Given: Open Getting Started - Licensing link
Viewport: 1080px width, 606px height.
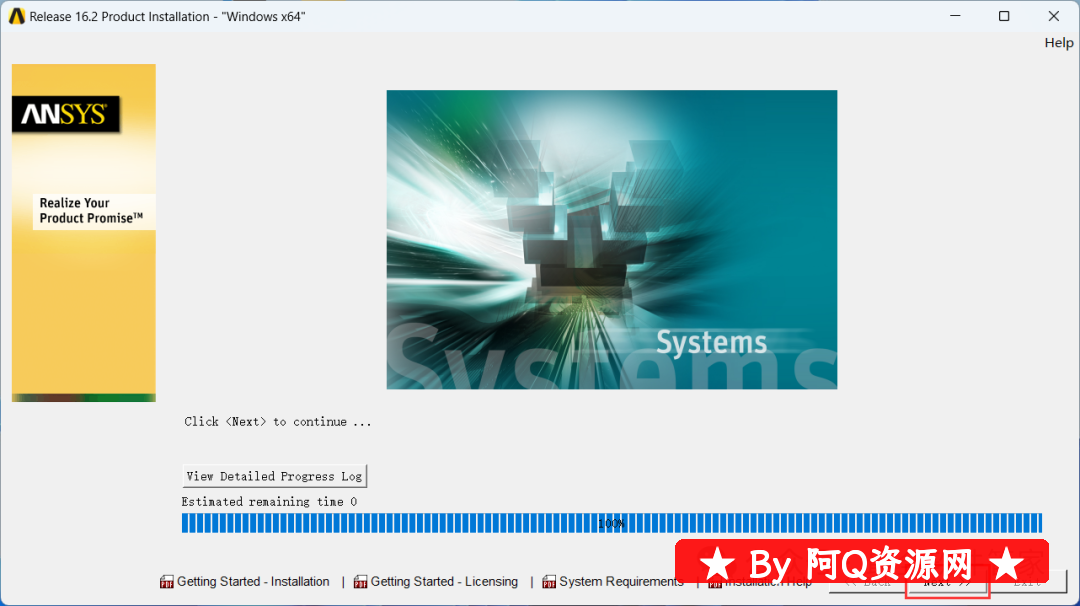Looking at the screenshot, I should tap(444, 581).
